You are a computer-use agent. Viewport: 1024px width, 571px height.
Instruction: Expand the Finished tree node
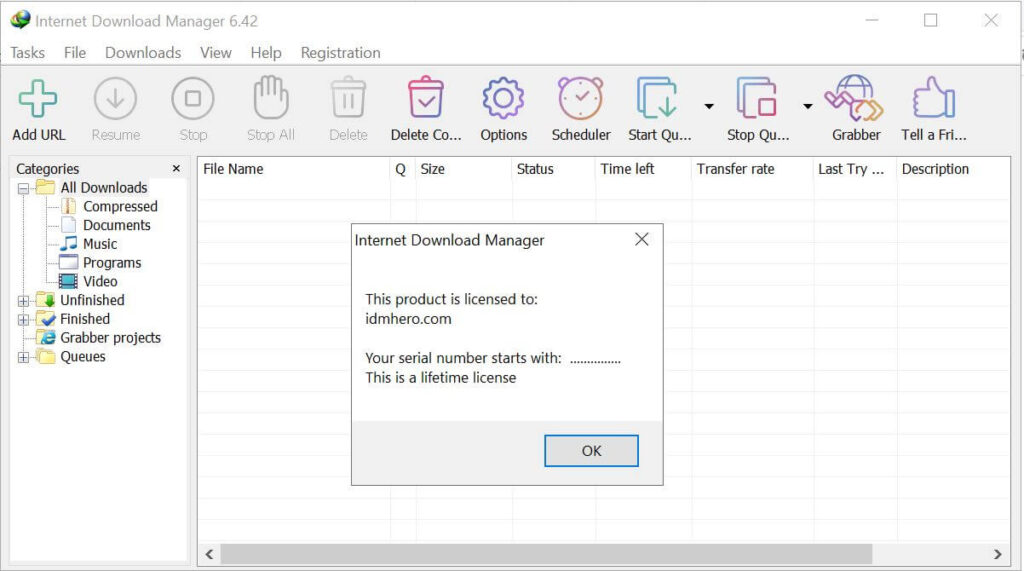click(x=24, y=320)
